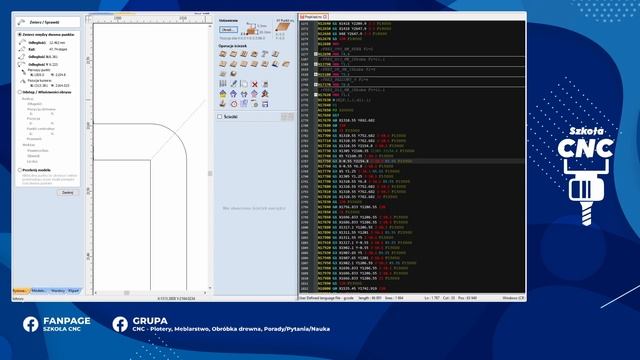
Task: Collapse the first fold marker in the gcode editor
Action: pyautogui.click(x=316, y=54)
